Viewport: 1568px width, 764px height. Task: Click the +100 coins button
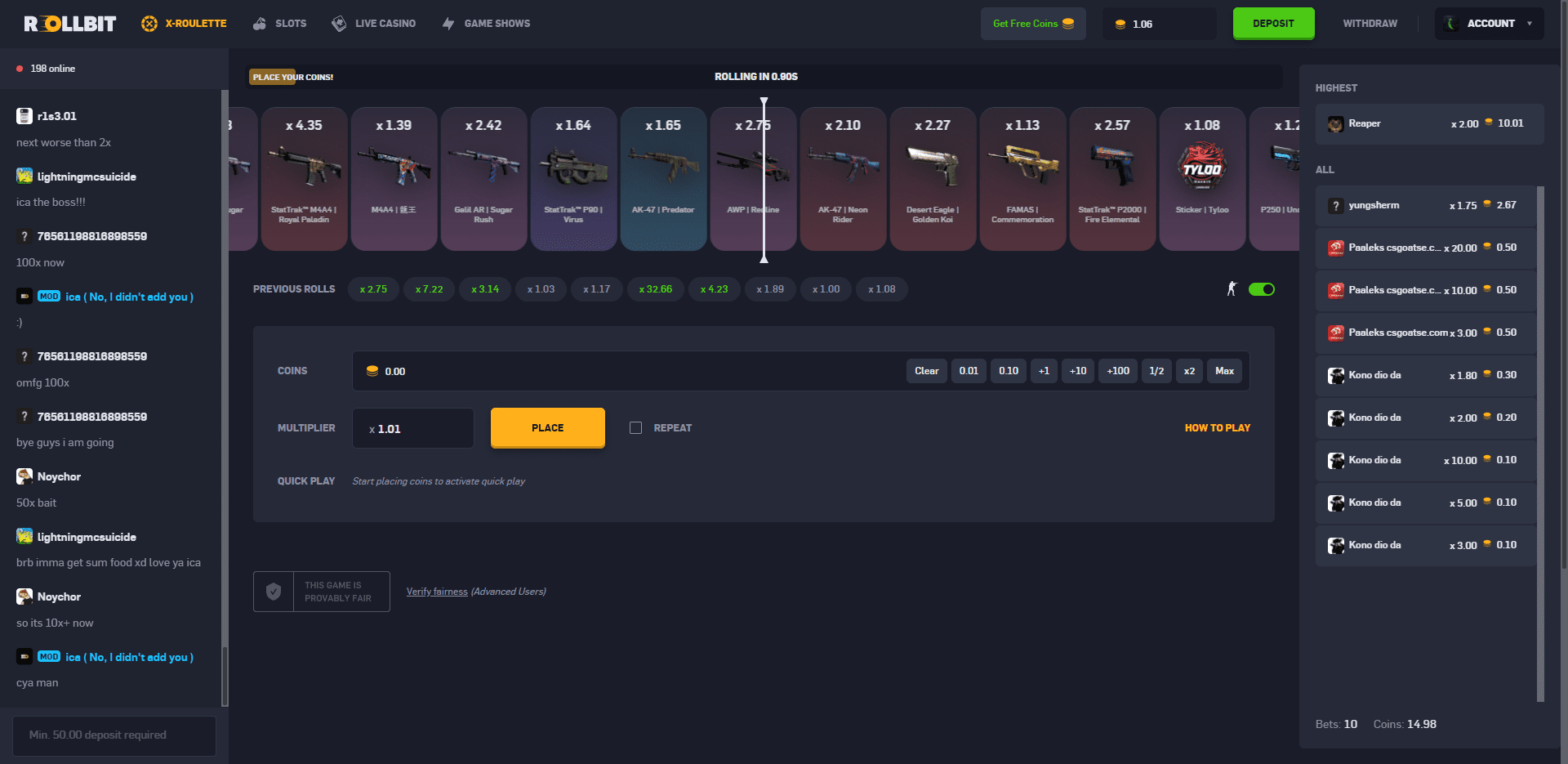(1118, 371)
